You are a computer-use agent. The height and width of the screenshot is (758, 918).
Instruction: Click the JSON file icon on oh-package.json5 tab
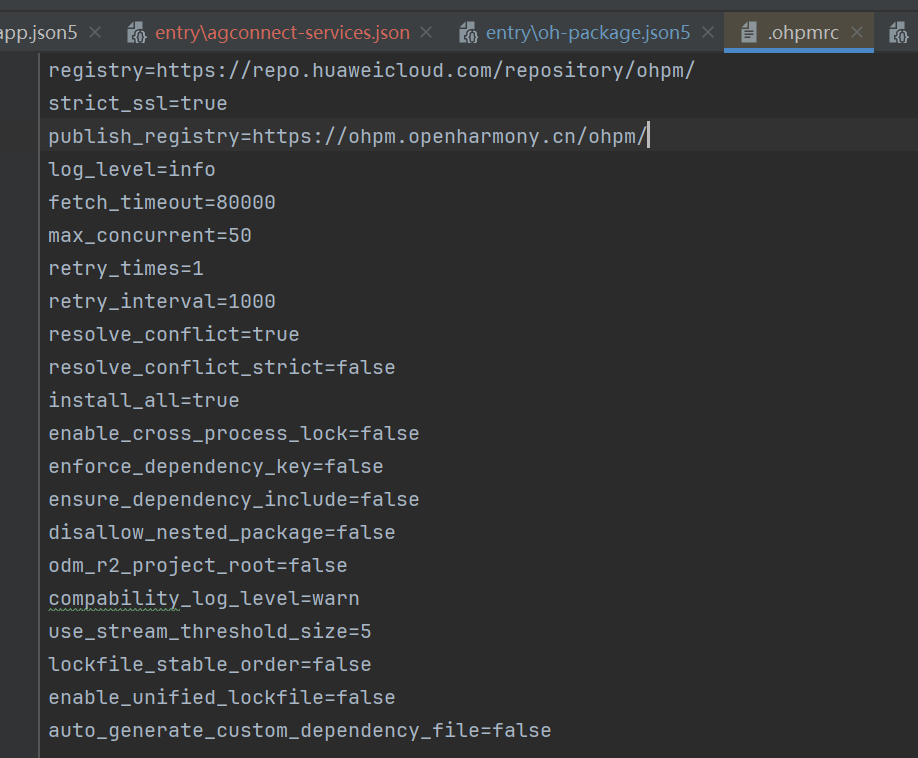pyautogui.click(x=468, y=33)
